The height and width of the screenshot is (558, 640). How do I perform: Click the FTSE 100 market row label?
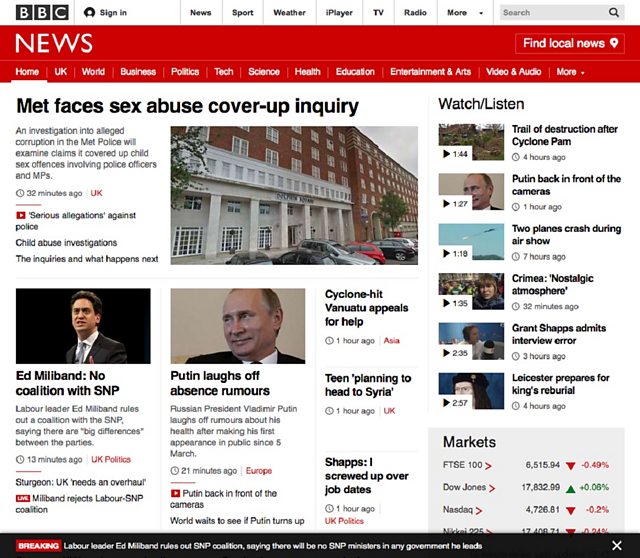click(x=462, y=465)
